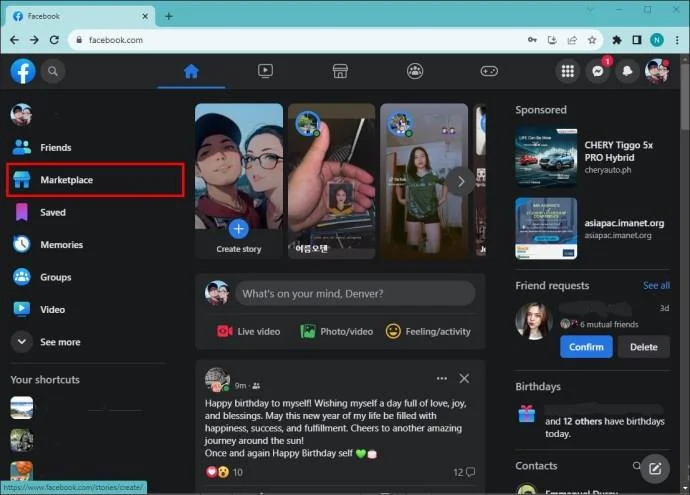Open saved passwords key icon
The image size is (690, 495).
[x=532, y=40]
